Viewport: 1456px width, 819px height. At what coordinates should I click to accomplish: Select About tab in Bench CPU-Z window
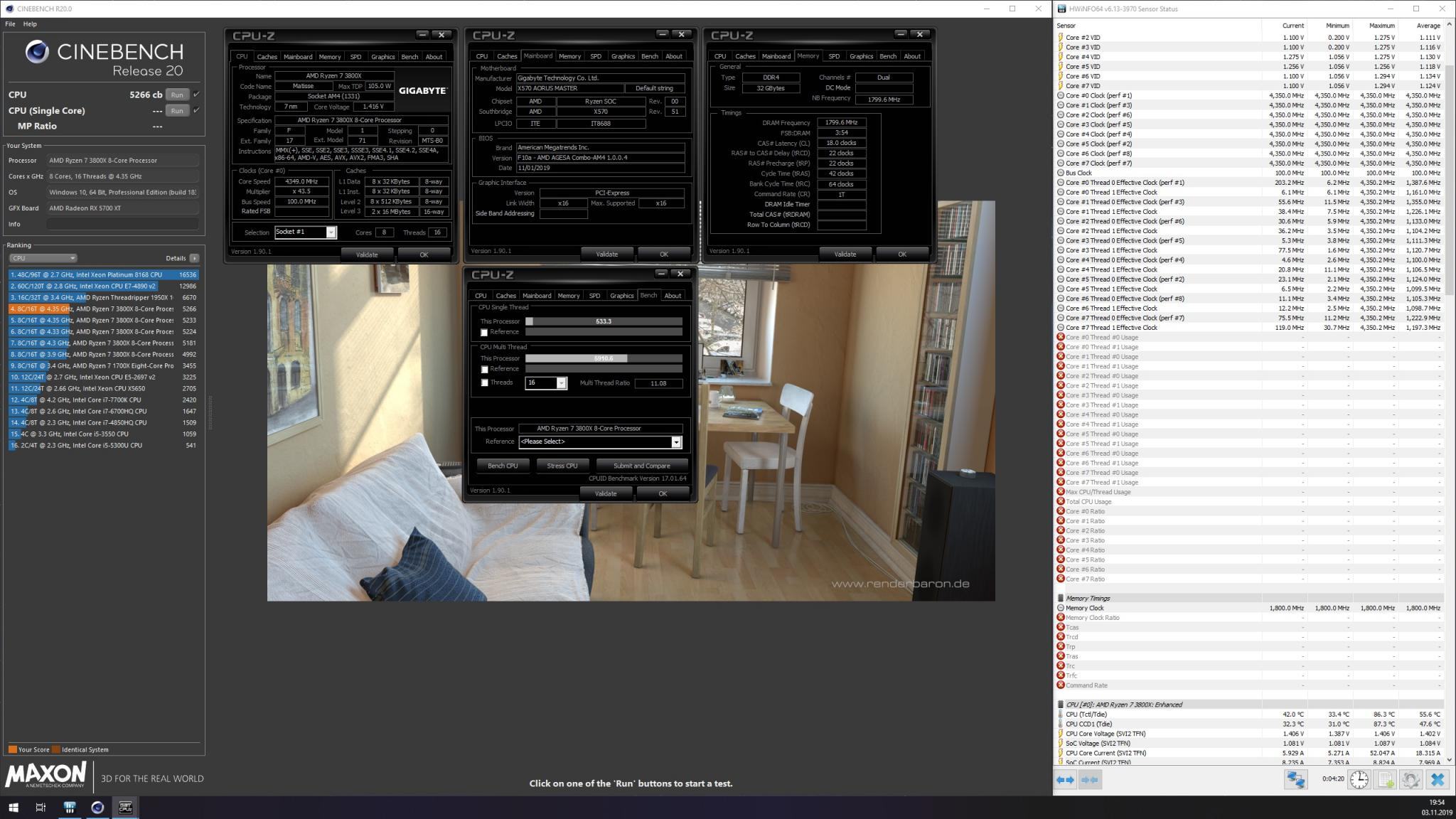(673, 296)
